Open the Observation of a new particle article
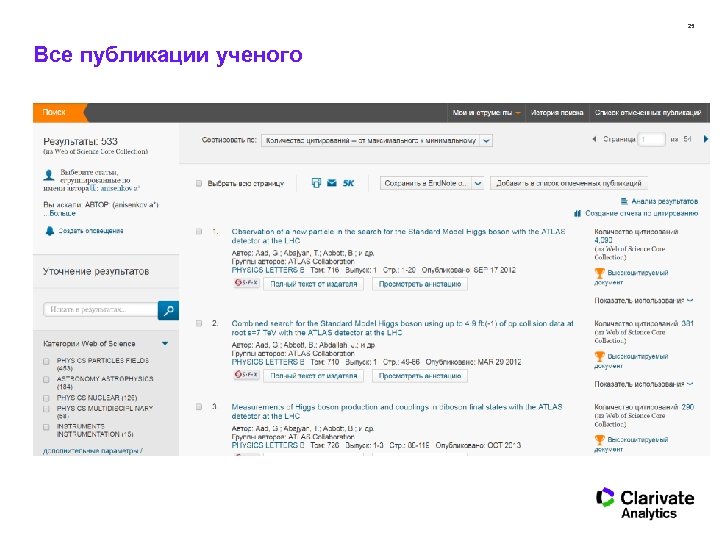Screen dimensions: 720x540 pyautogui.click(x=398, y=236)
